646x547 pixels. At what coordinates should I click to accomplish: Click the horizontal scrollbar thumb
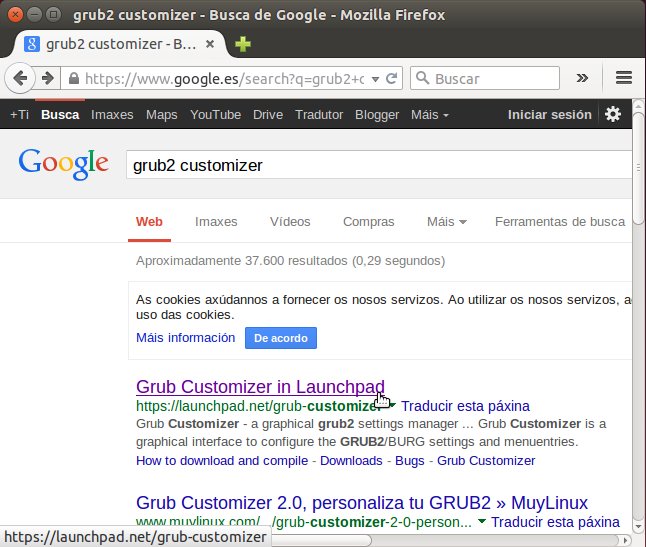tap(321, 540)
